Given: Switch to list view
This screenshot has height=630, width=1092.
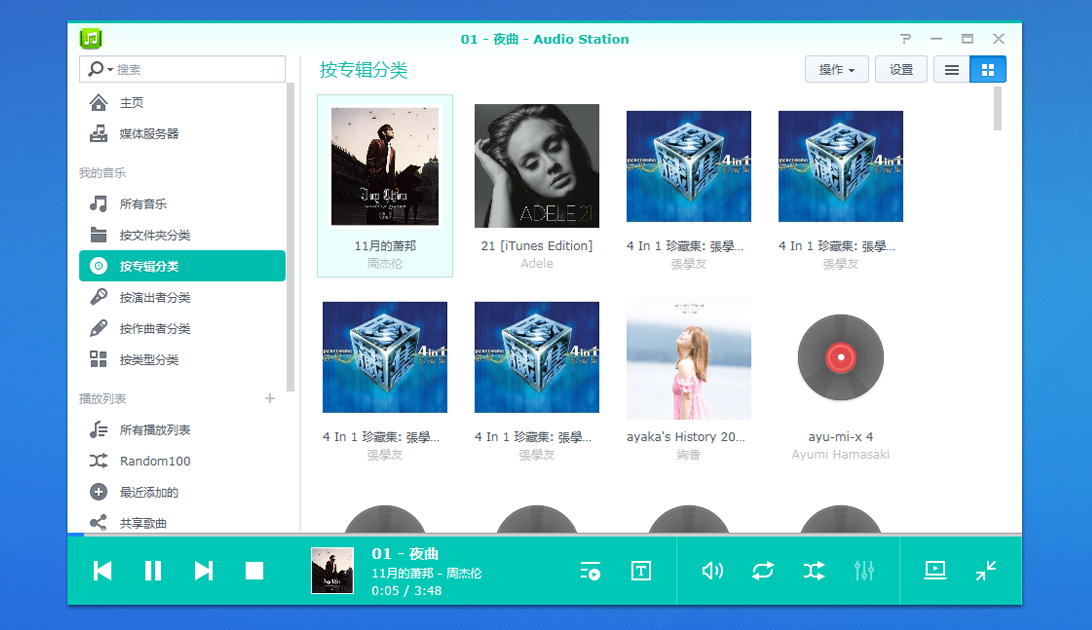Looking at the screenshot, I should [951, 70].
